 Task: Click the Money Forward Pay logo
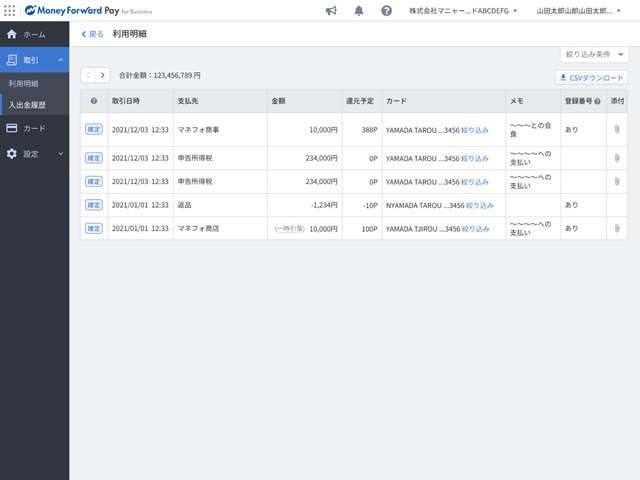88,11
